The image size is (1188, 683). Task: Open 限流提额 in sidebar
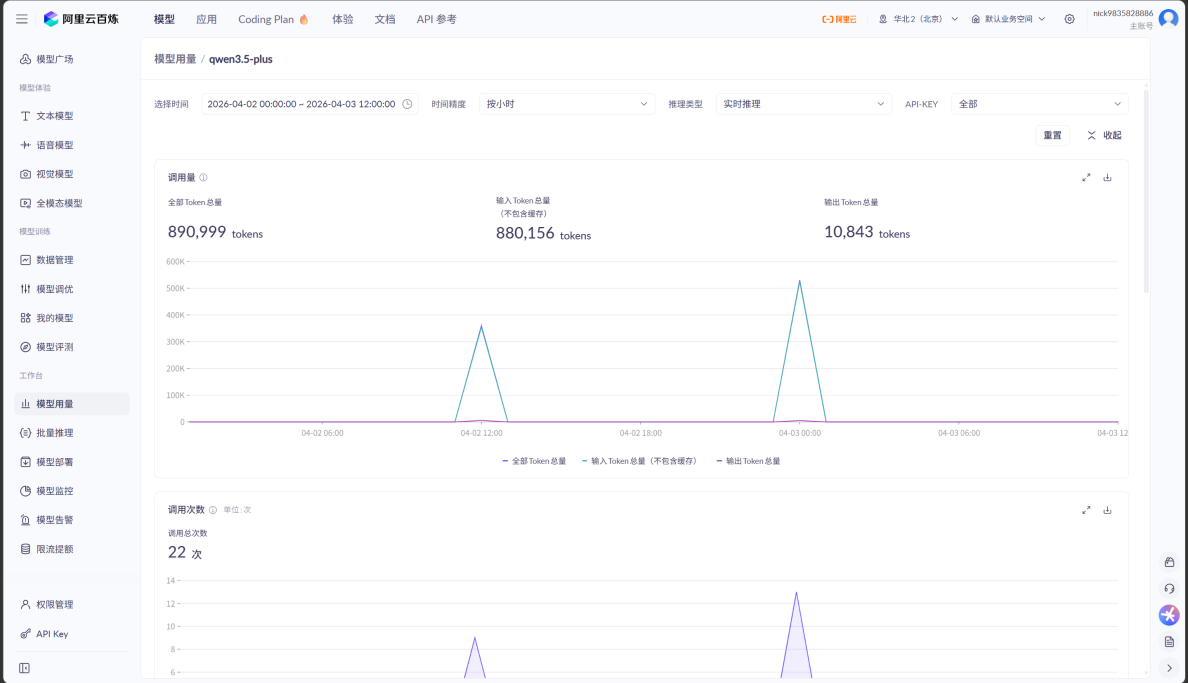(x=72, y=549)
